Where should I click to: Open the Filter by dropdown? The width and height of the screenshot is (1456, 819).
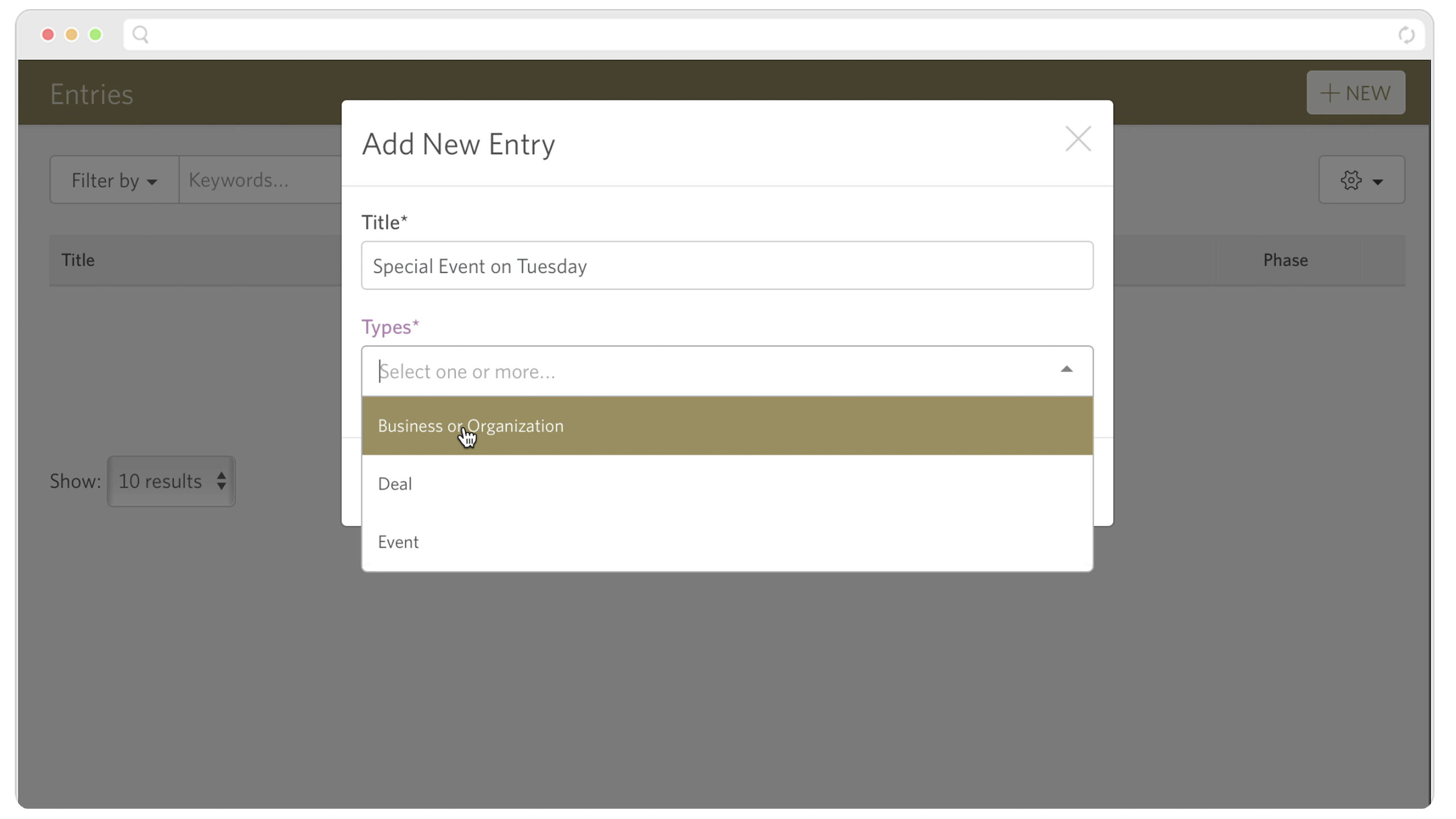114,180
